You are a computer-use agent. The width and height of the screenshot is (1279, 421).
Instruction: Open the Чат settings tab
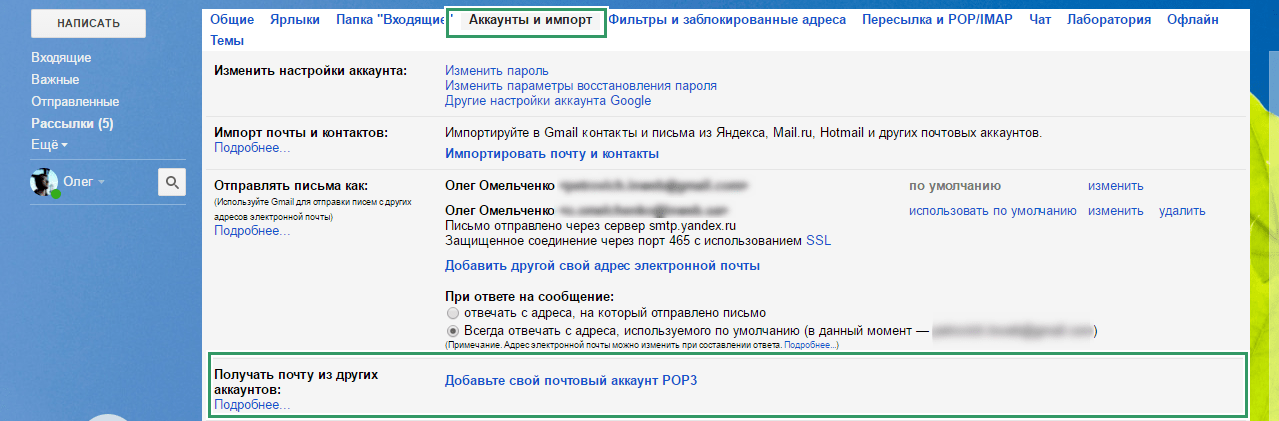(1040, 19)
